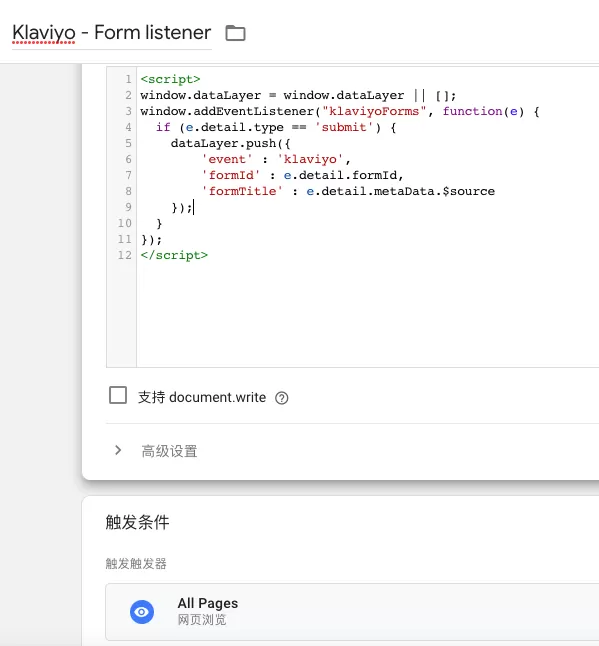This screenshot has width=599, height=646.
Task: Click the 高级设置 label
Action: tap(169, 451)
